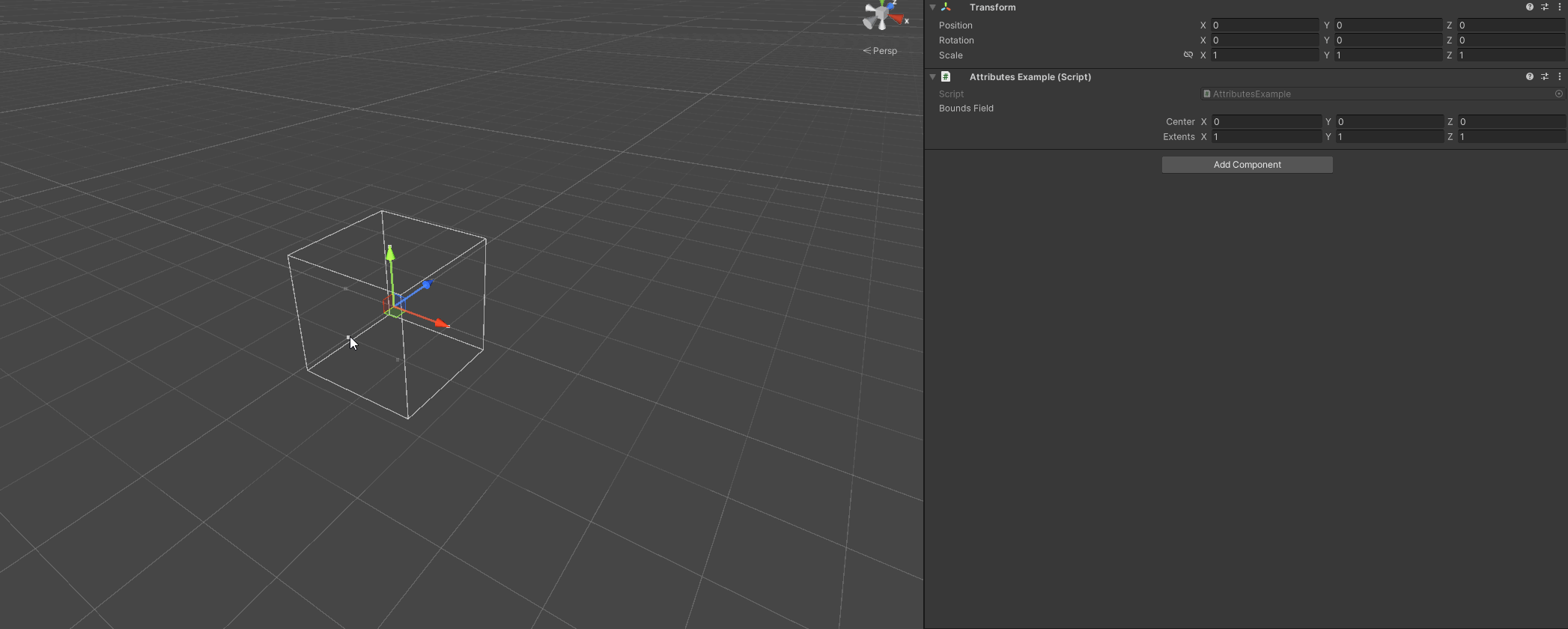The width and height of the screenshot is (1568, 629).
Task: Click Bounds Center X input field
Action: click(x=1266, y=121)
